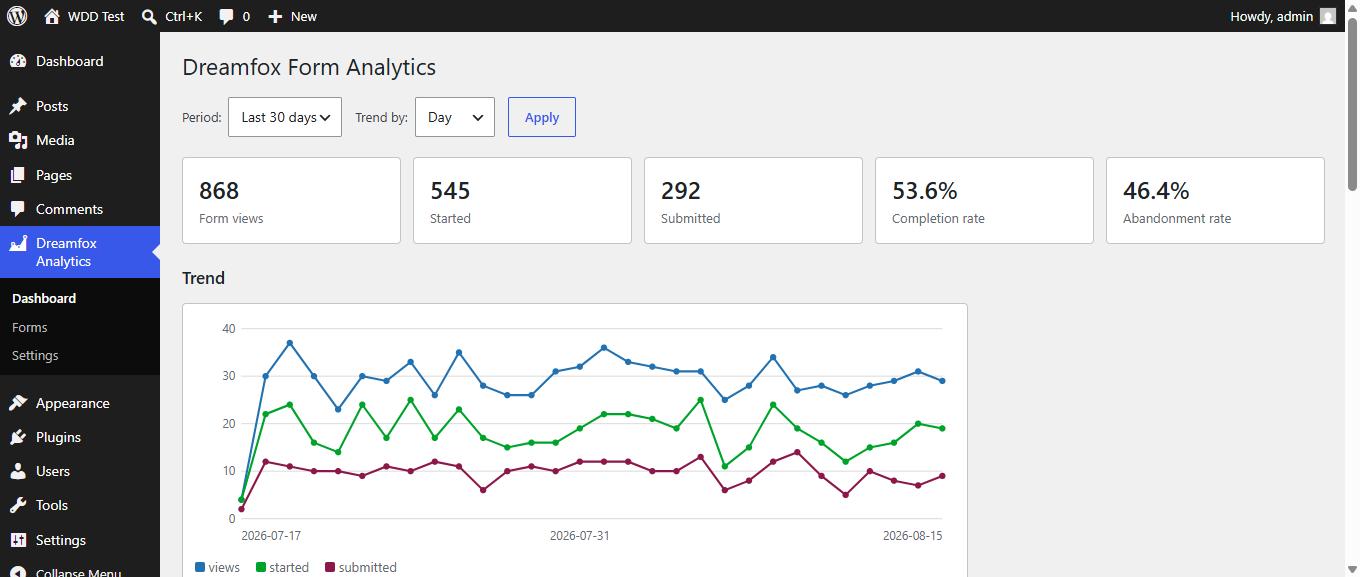Open WDD Test site home icon
The width and height of the screenshot is (1360, 577).
(52, 16)
